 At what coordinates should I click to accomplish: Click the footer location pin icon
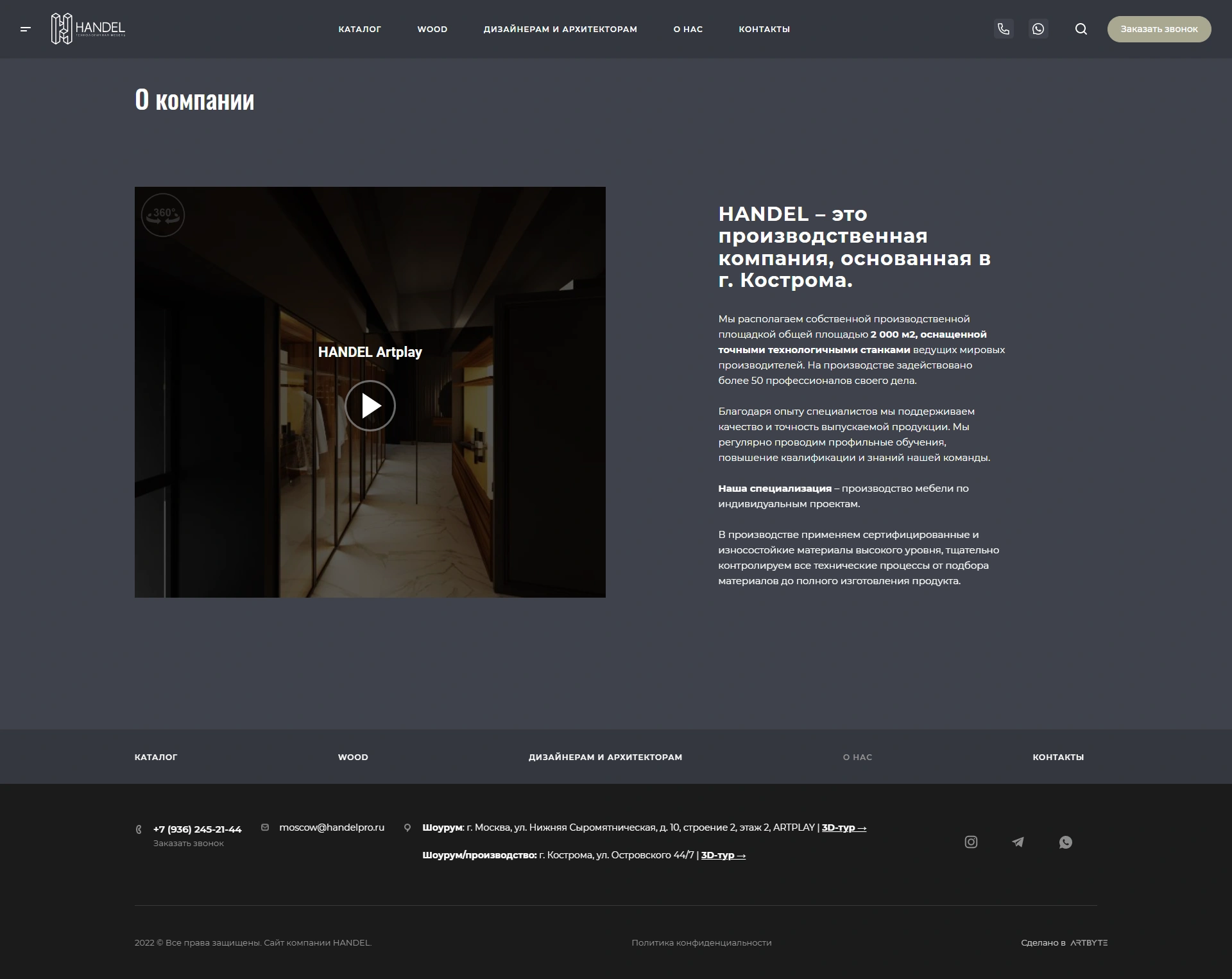click(x=407, y=828)
